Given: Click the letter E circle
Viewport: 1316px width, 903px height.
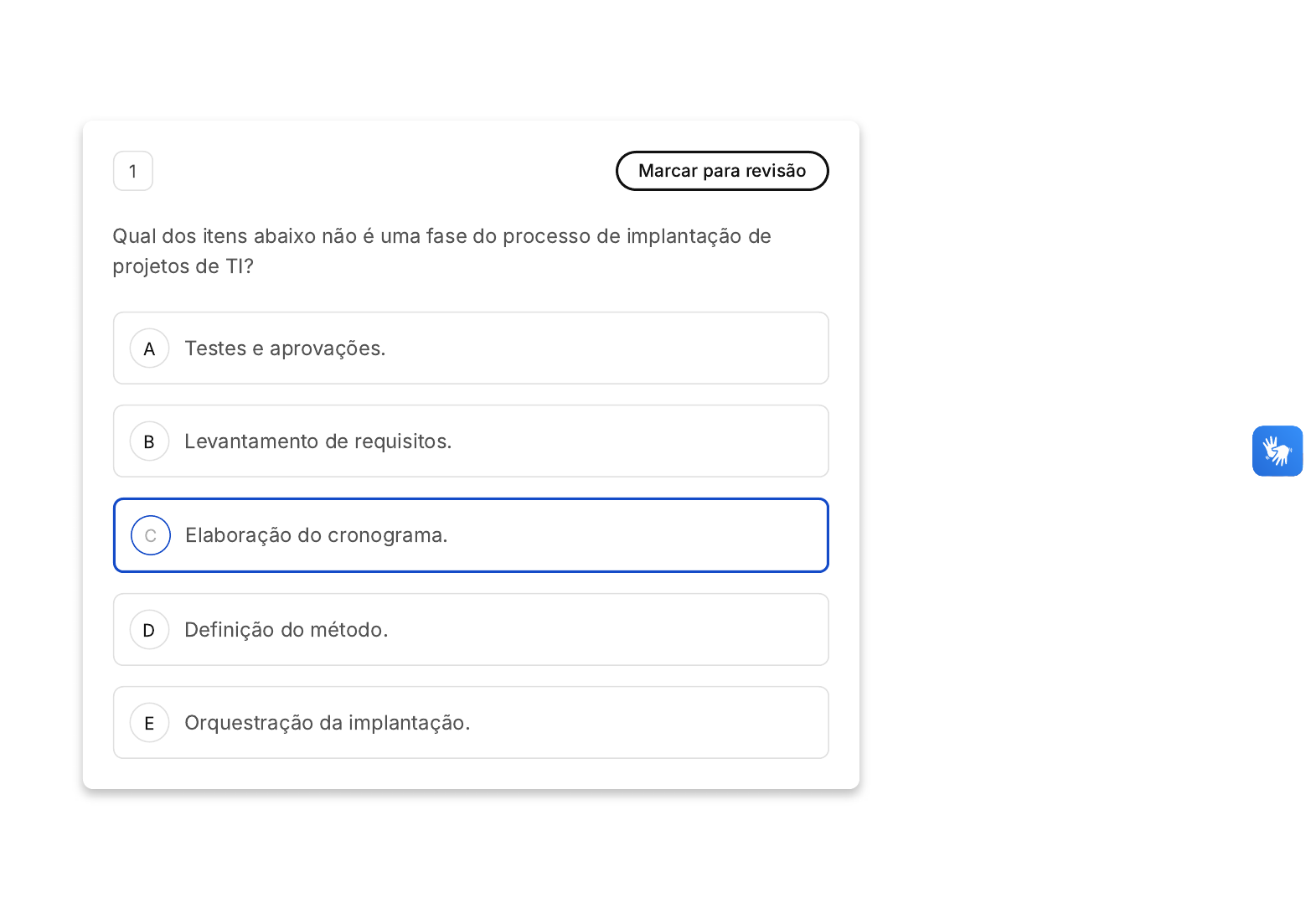Looking at the screenshot, I should pos(149,723).
